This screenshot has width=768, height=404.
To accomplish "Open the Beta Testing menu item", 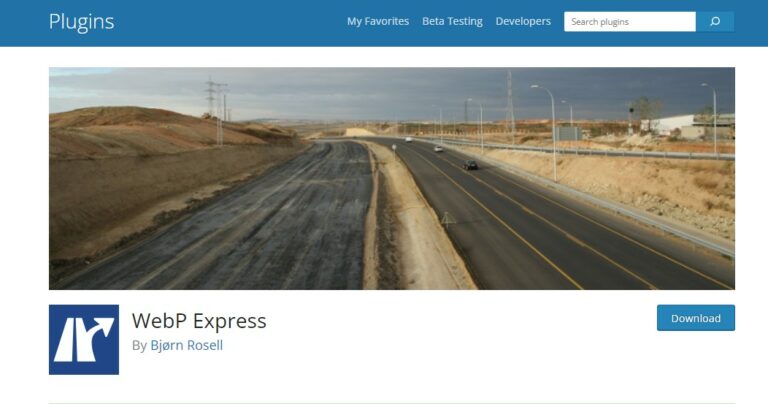I will 452,22.
